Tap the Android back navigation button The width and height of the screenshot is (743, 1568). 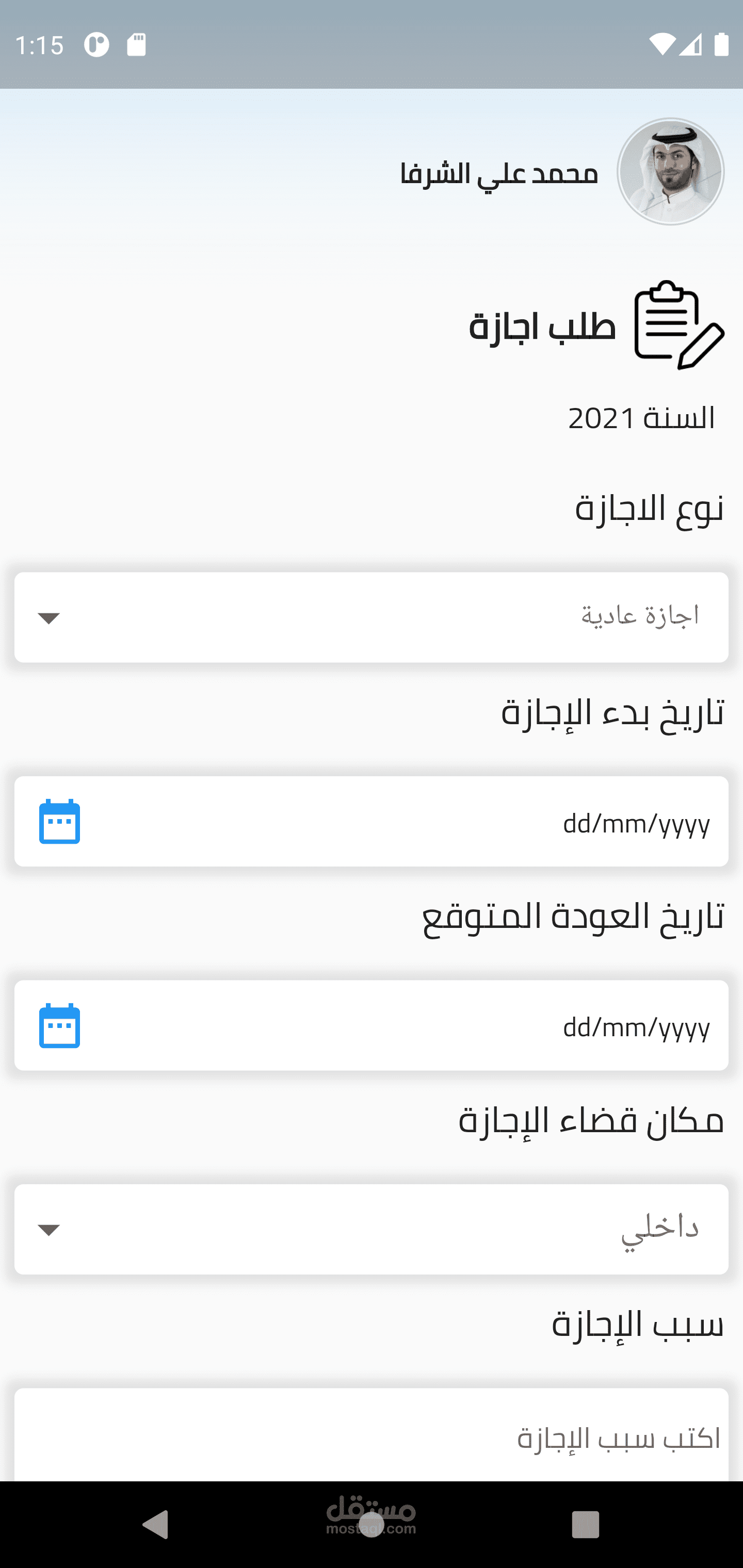[x=156, y=1524]
